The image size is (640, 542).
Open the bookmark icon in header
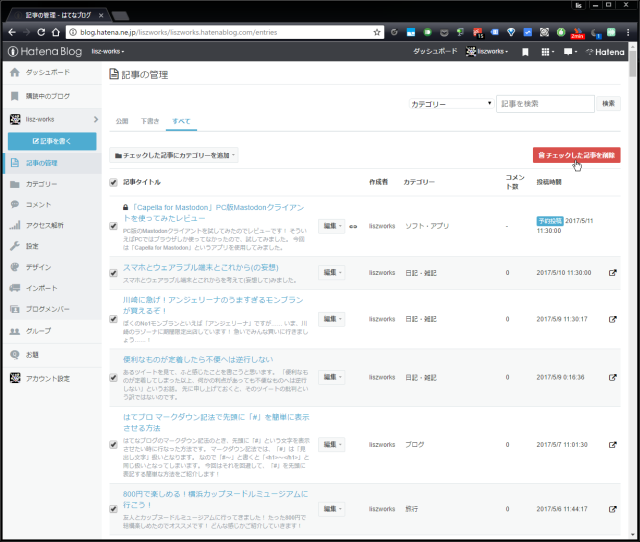coord(525,52)
